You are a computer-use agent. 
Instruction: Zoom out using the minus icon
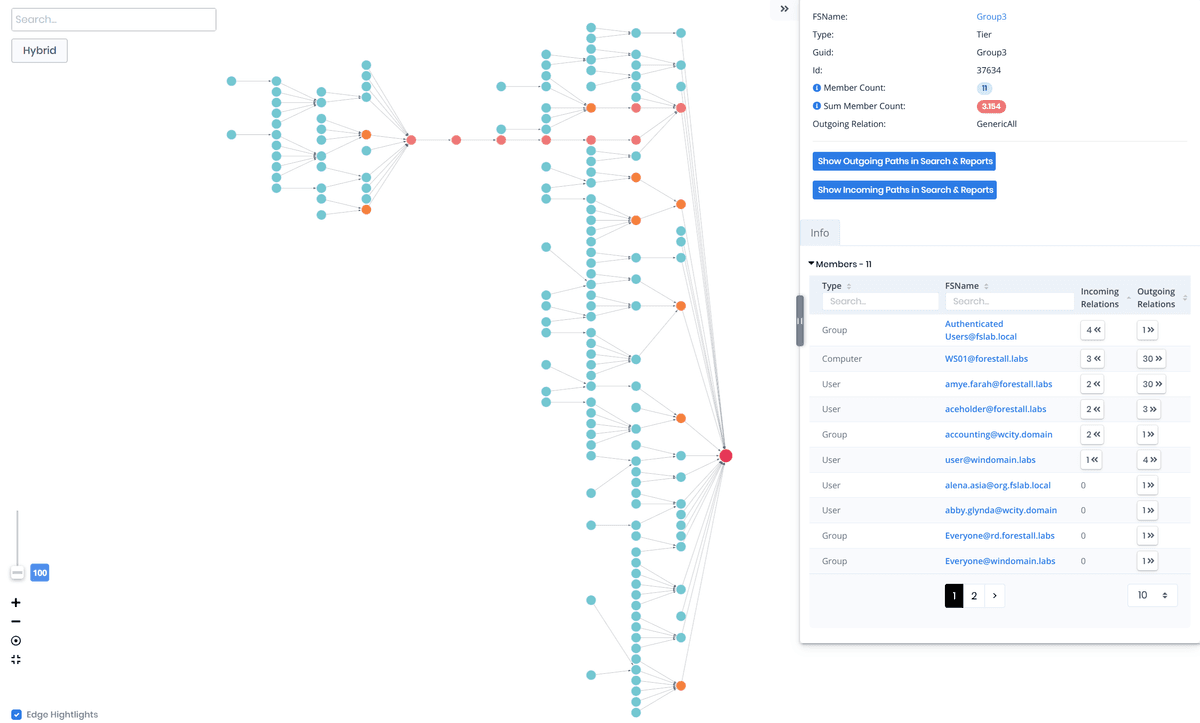[15, 621]
